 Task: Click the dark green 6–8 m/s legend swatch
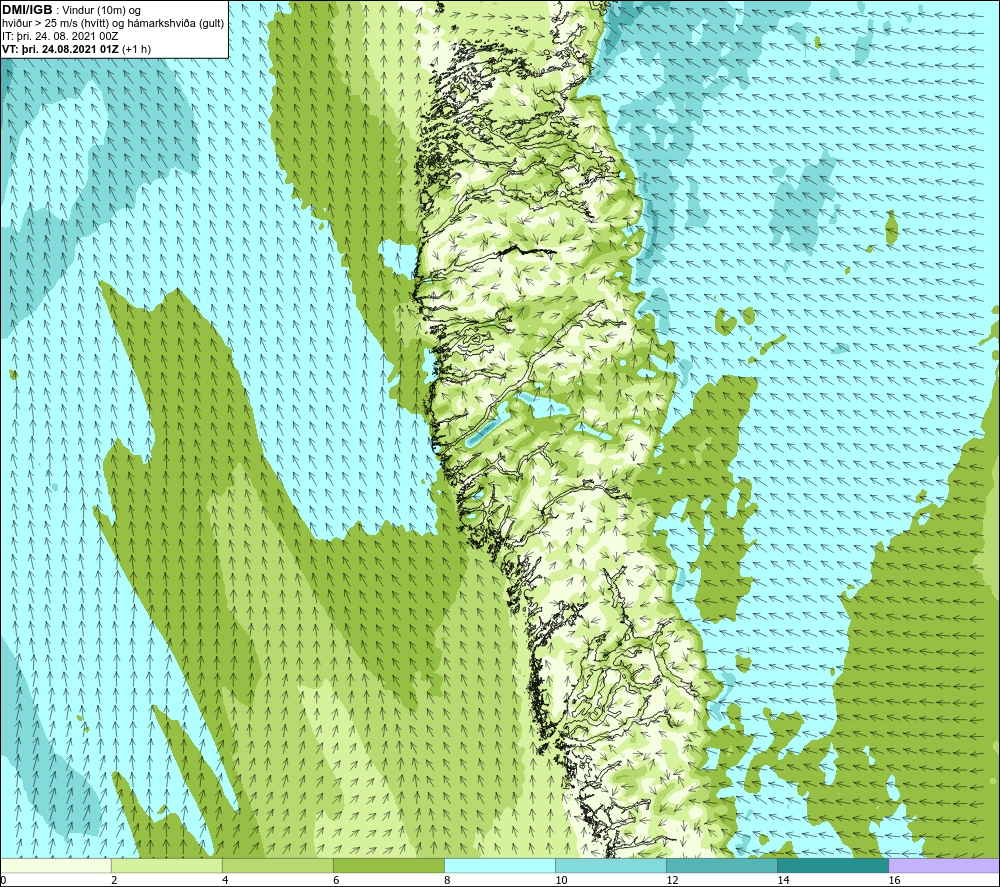click(x=389, y=865)
